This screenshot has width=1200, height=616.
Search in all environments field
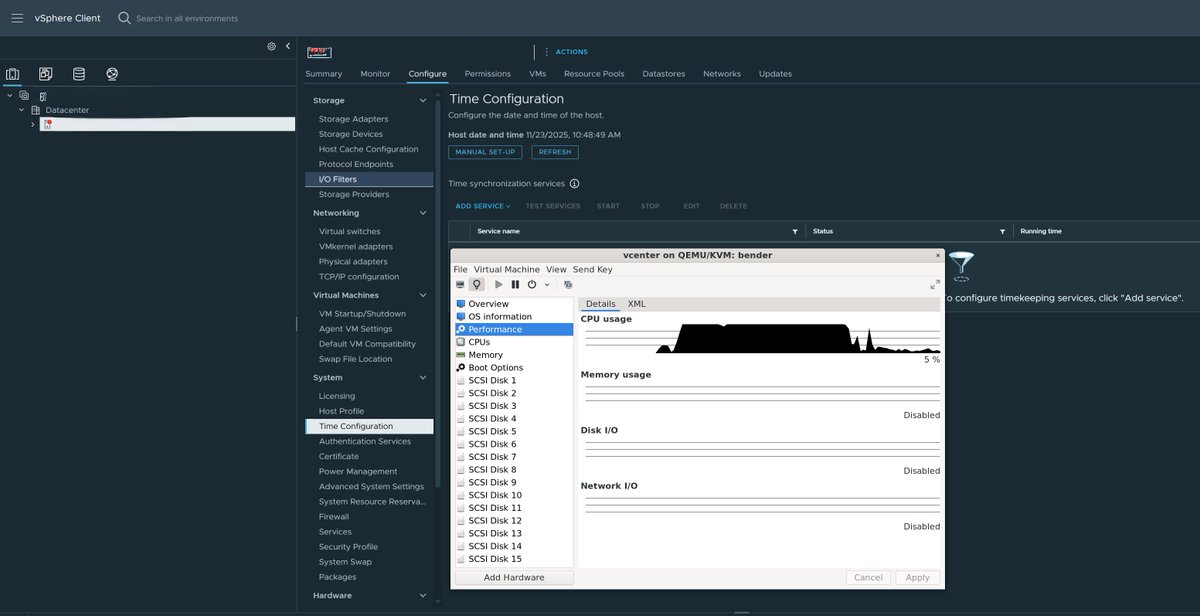coord(187,18)
